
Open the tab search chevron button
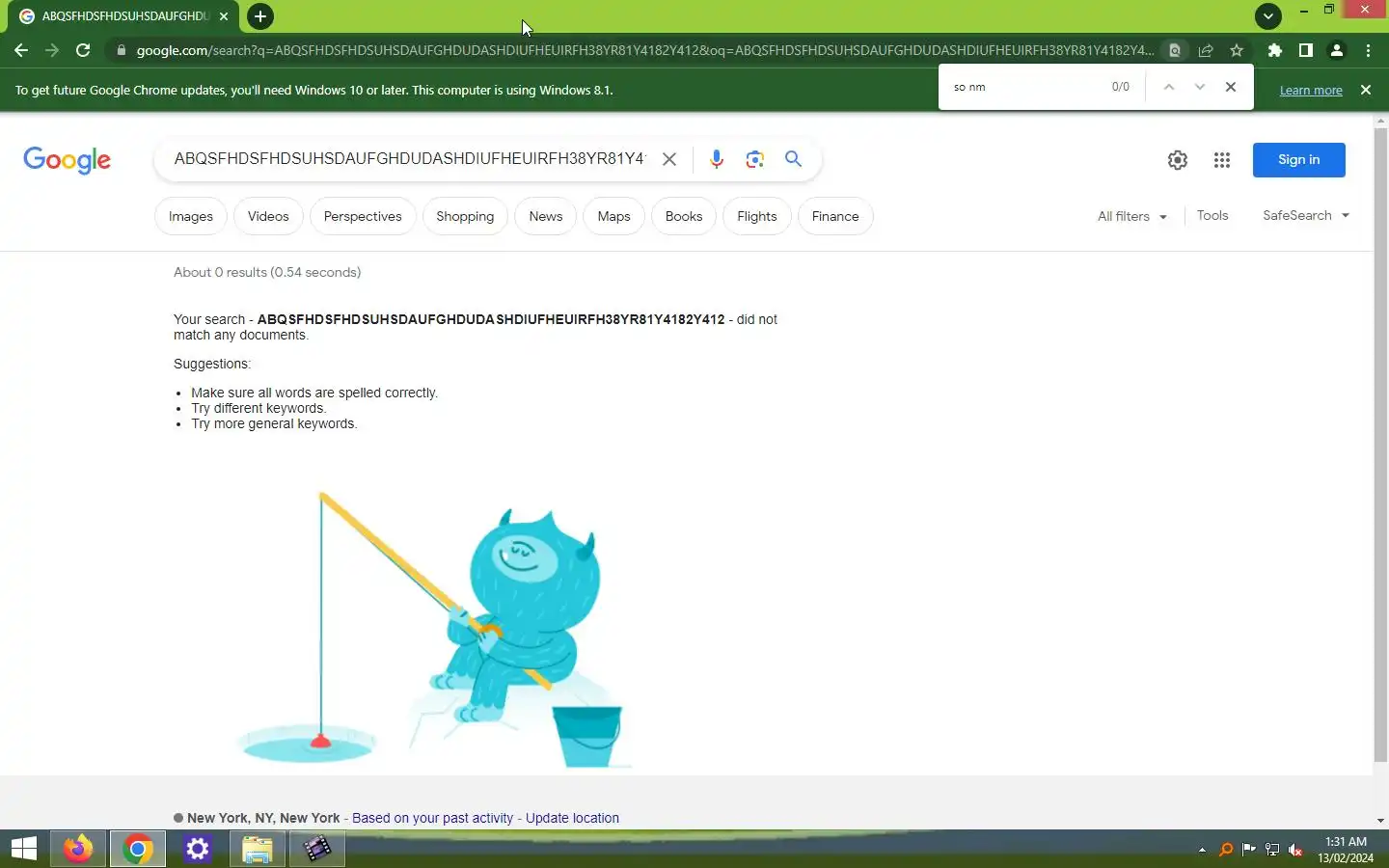click(x=1268, y=16)
